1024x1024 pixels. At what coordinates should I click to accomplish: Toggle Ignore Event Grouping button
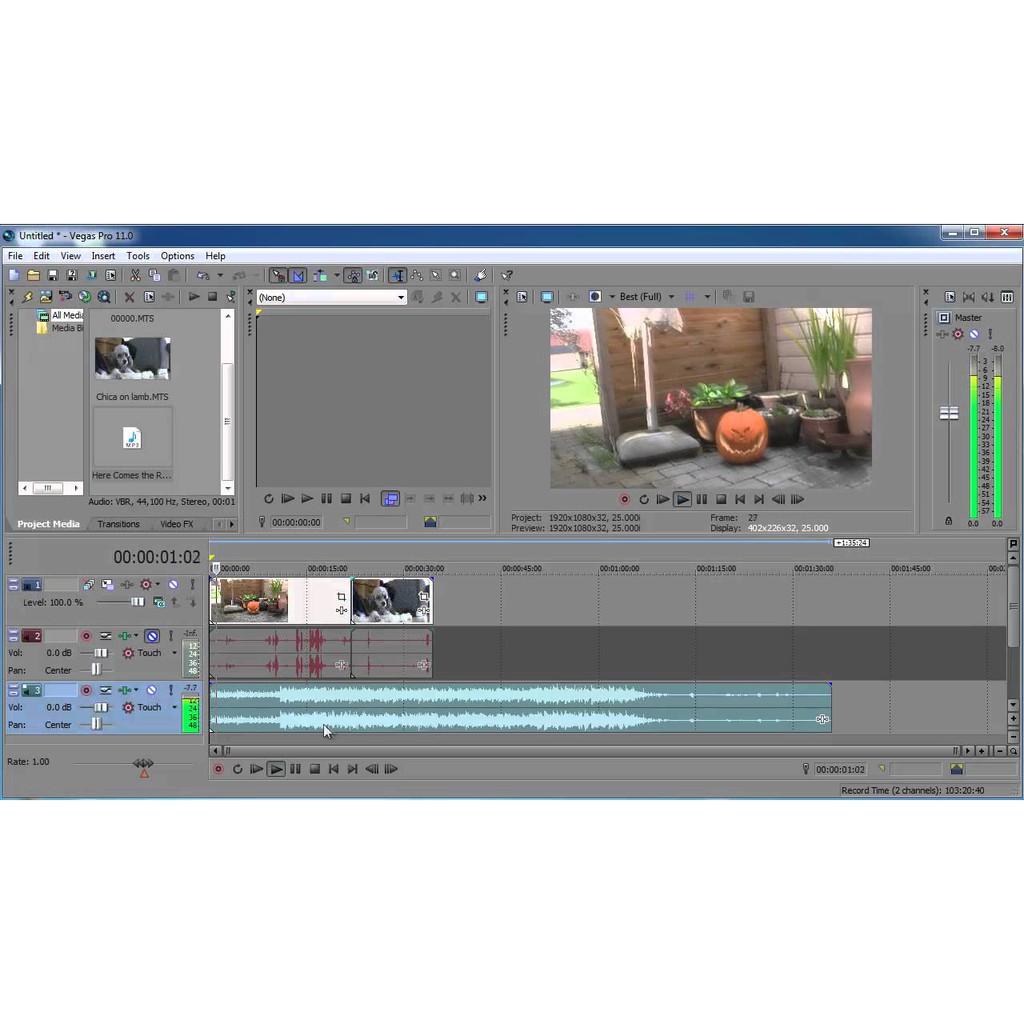pos(372,276)
